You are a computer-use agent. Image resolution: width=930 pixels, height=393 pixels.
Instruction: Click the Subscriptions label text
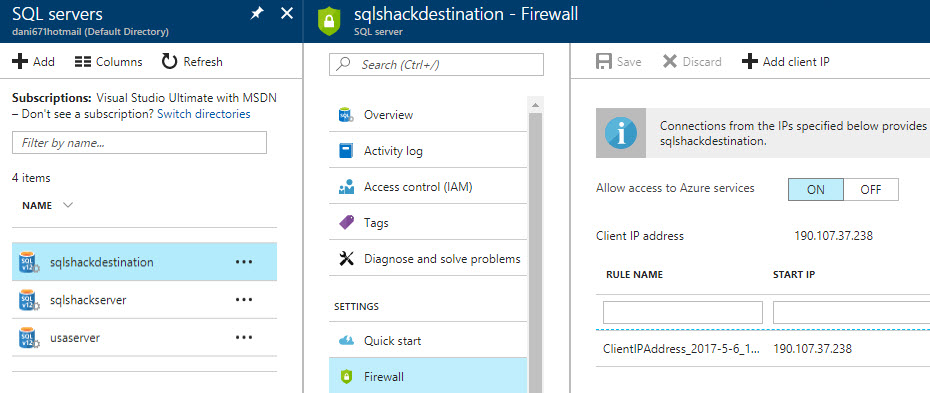[52, 97]
